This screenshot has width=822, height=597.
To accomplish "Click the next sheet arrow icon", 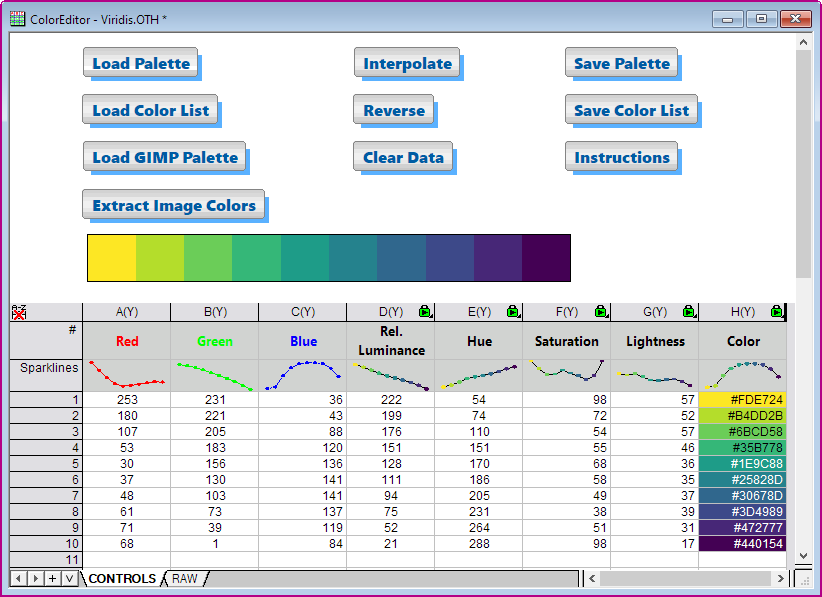I will point(36,578).
